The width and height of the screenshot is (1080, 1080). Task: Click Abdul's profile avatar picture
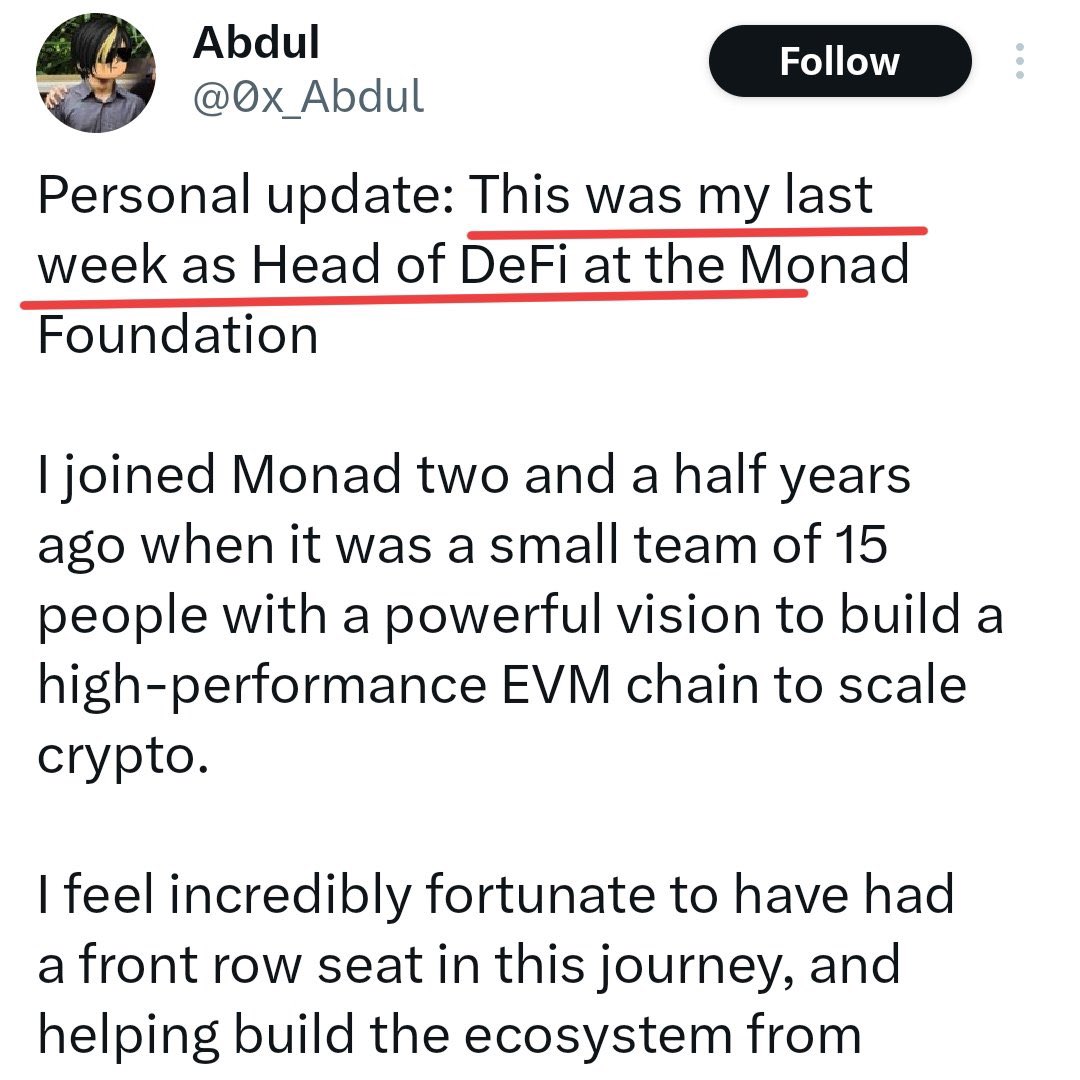tap(95, 75)
